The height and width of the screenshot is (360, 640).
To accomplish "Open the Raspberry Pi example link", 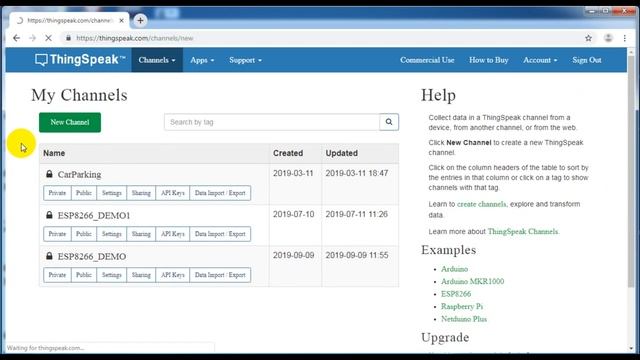I will tap(462, 307).
